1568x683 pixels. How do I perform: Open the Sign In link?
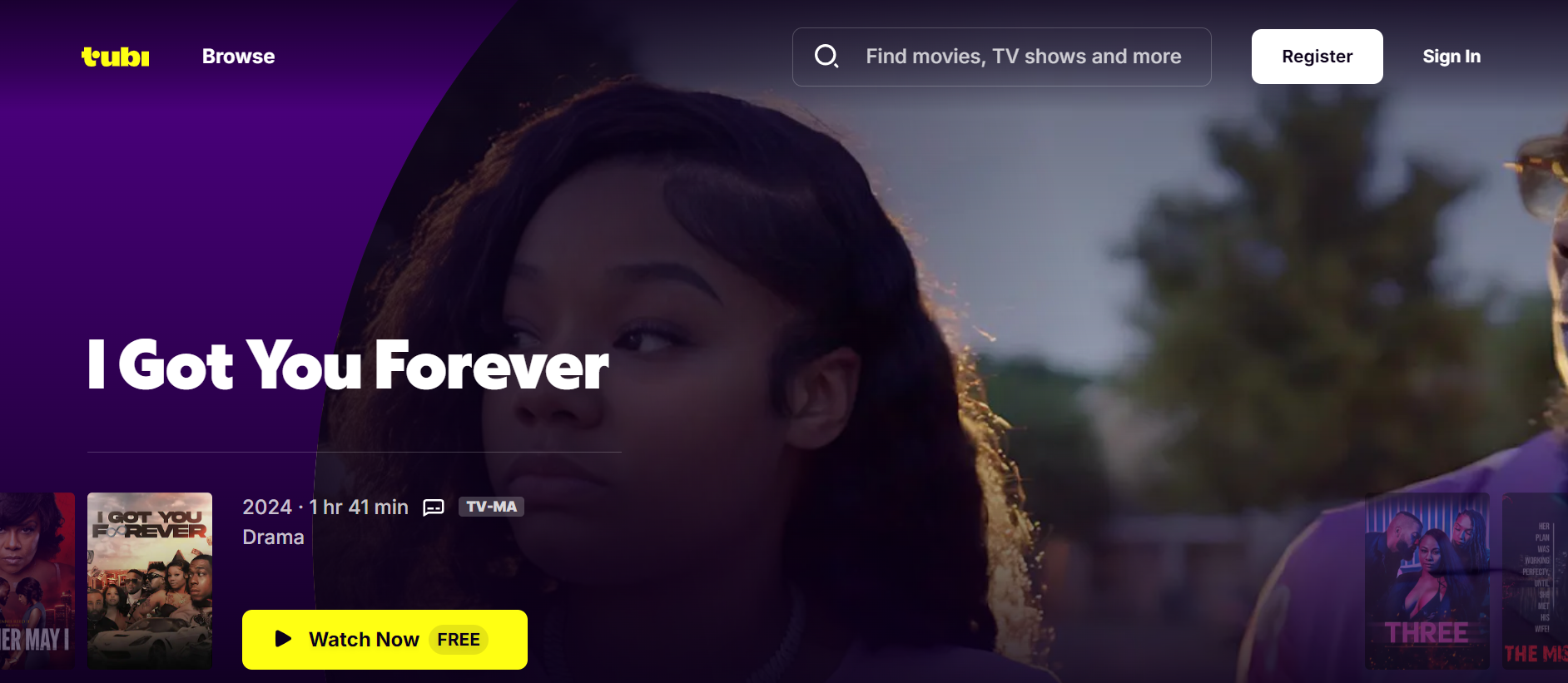click(1451, 57)
